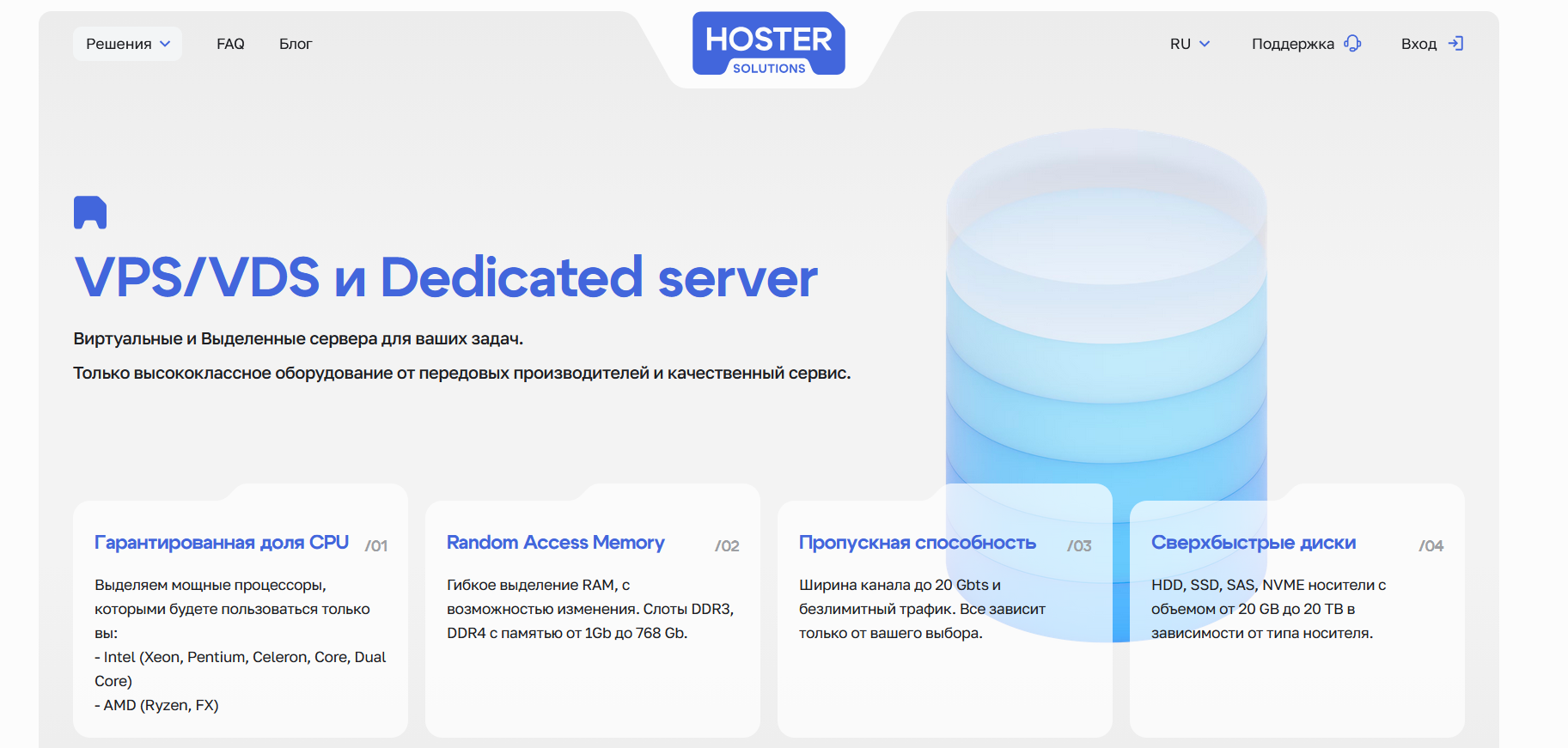
Task: Click the Сверхбыстрые диски card heading
Action: click(x=1253, y=543)
